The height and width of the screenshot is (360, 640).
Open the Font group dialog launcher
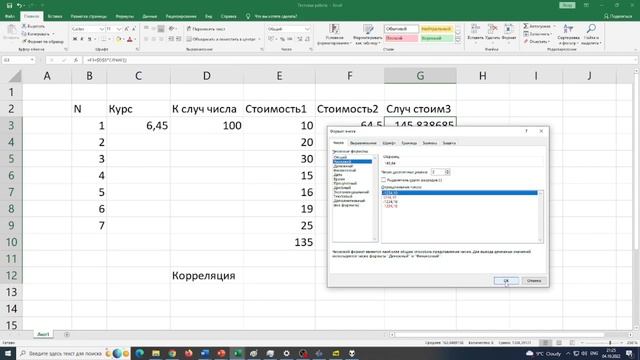point(137,49)
